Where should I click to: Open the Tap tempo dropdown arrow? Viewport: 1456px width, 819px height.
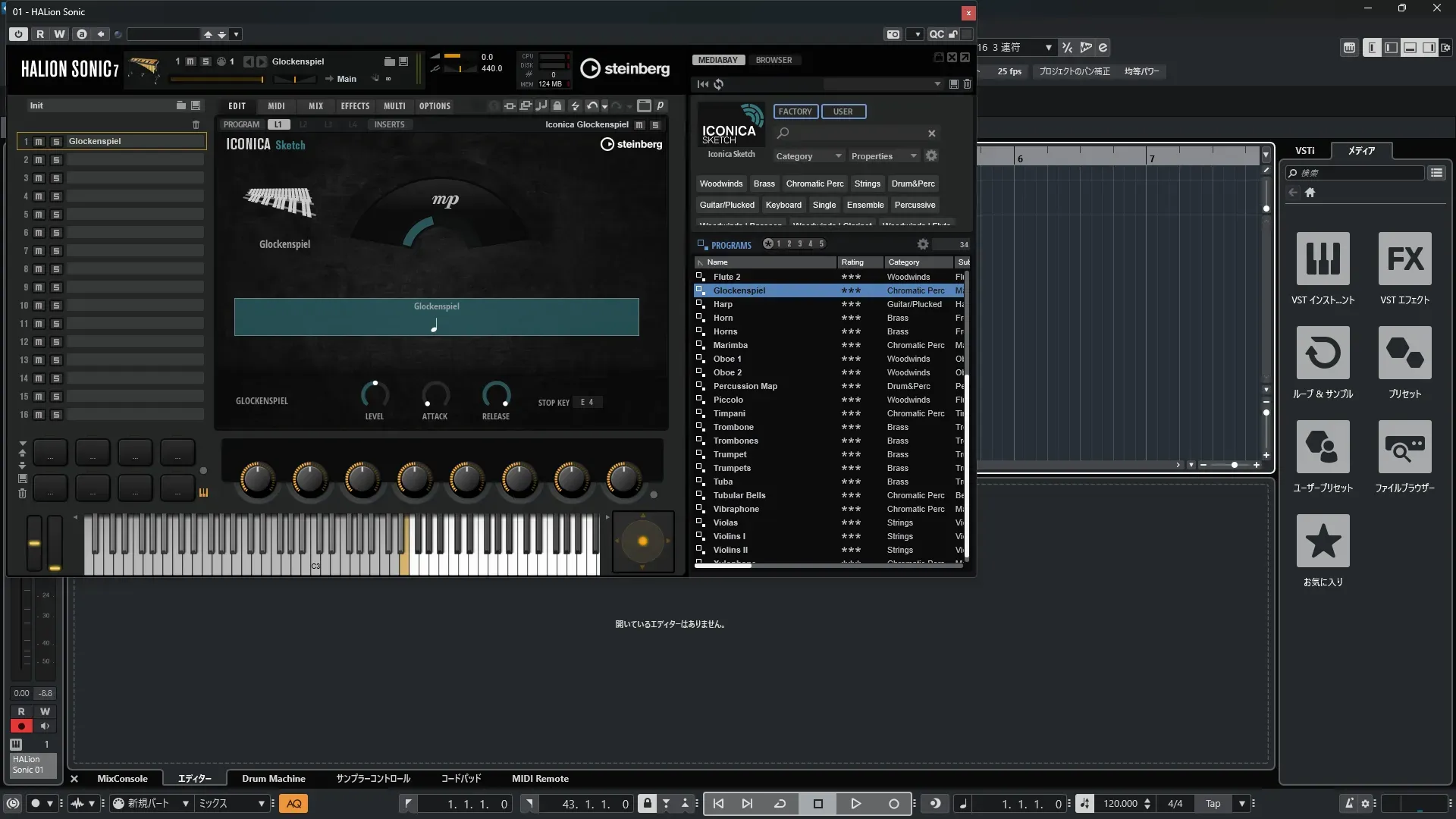1241,804
